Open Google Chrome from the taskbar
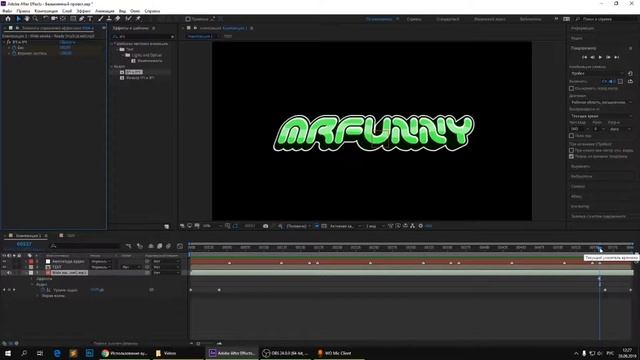640x360 pixels. pos(124,353)
